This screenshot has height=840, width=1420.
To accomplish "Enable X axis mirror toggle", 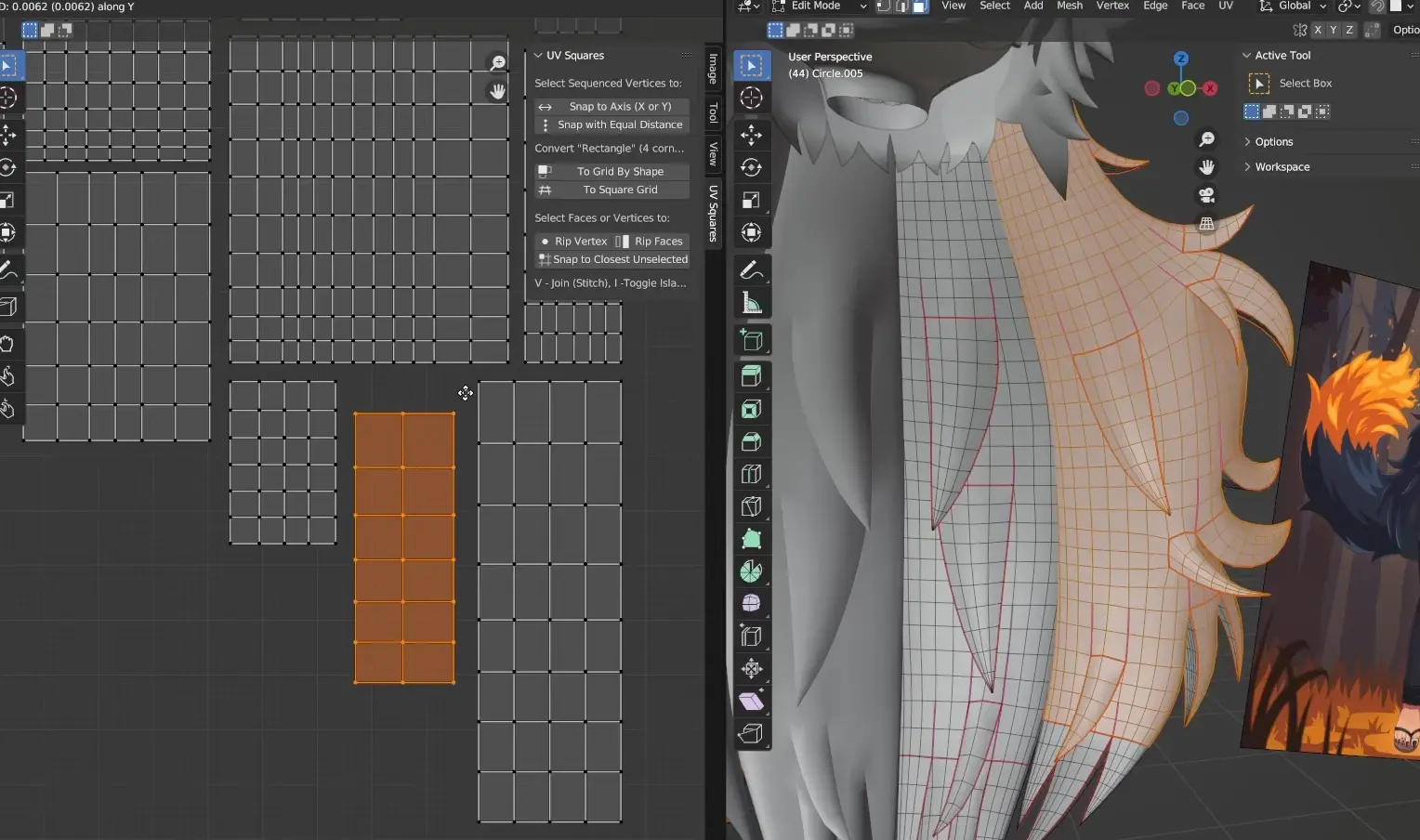I will 1318,31.
